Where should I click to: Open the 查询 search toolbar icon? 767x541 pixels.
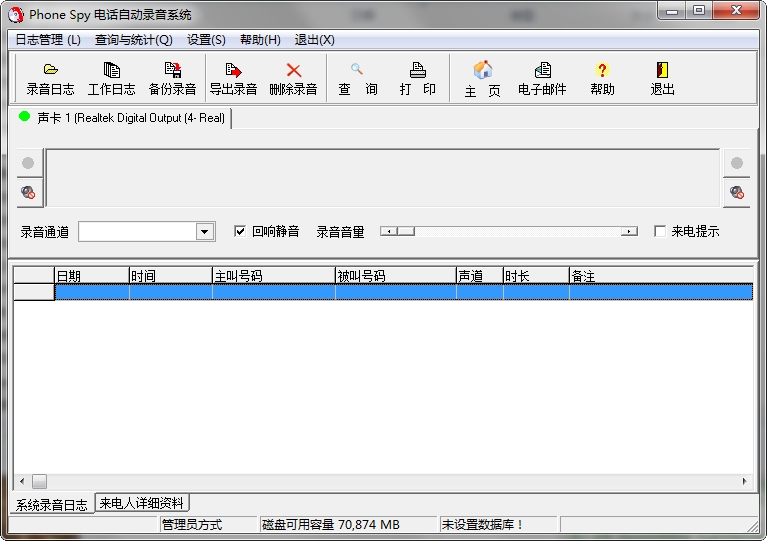(x=357, y=78)
